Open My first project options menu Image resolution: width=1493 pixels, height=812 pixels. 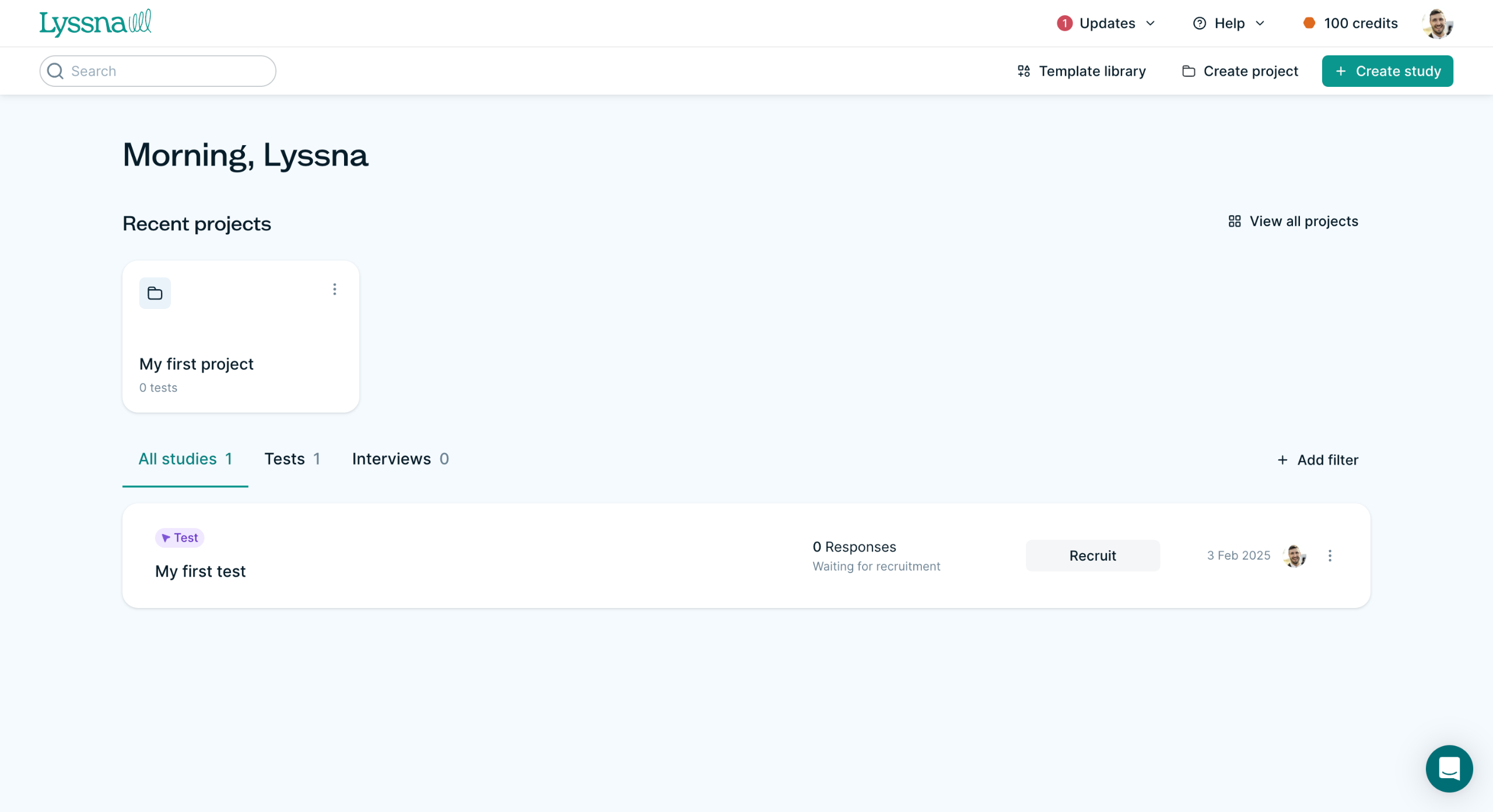click(x=334, y=290)
